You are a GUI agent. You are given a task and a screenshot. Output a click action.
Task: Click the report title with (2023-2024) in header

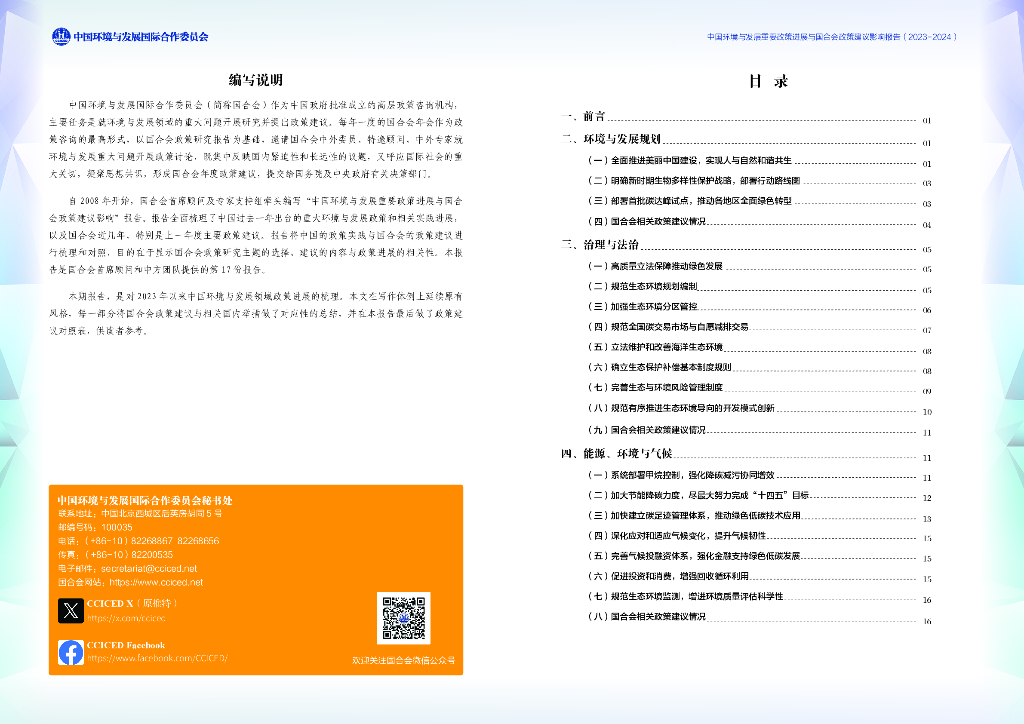pos(831,37)
